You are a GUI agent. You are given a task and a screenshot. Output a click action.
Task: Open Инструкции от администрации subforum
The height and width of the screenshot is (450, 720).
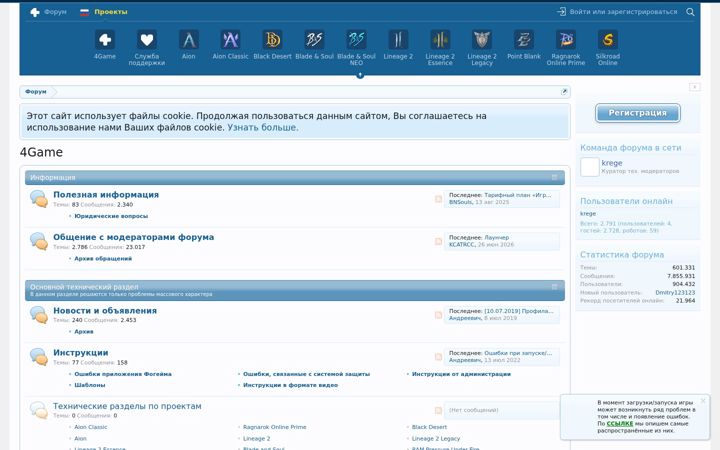pyautogui.click(x=461, y=374)
